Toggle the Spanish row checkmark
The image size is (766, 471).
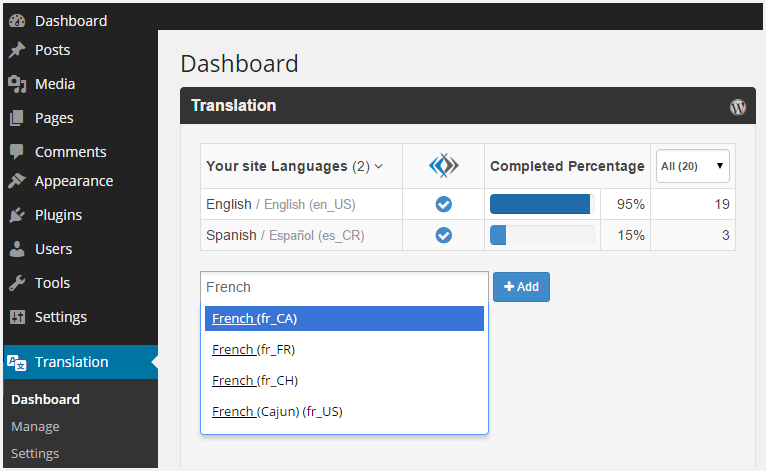point(444,236)
